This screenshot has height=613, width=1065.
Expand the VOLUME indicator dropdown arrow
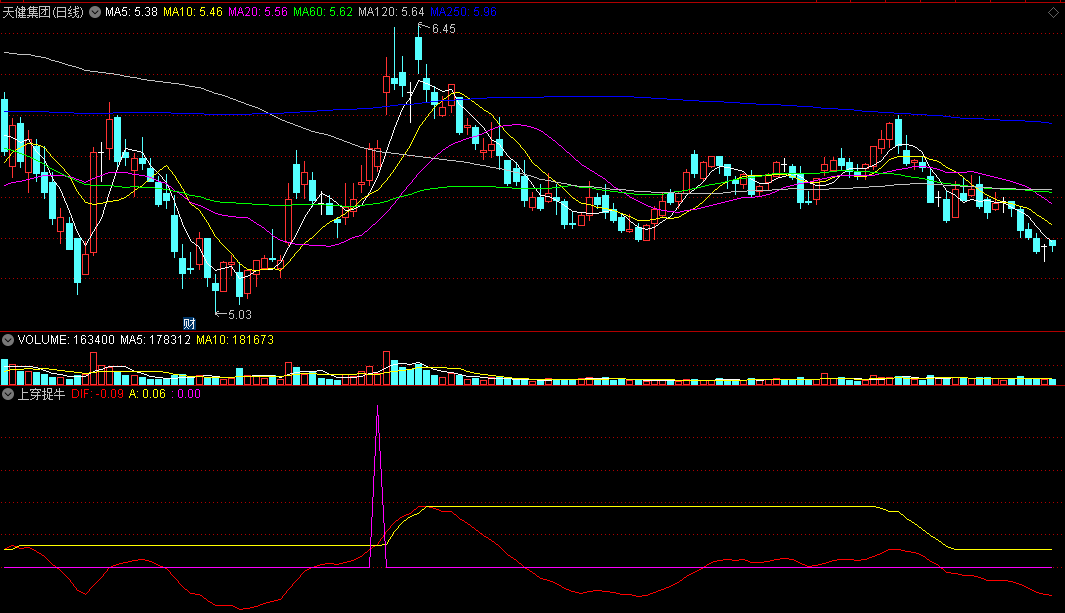8,340
